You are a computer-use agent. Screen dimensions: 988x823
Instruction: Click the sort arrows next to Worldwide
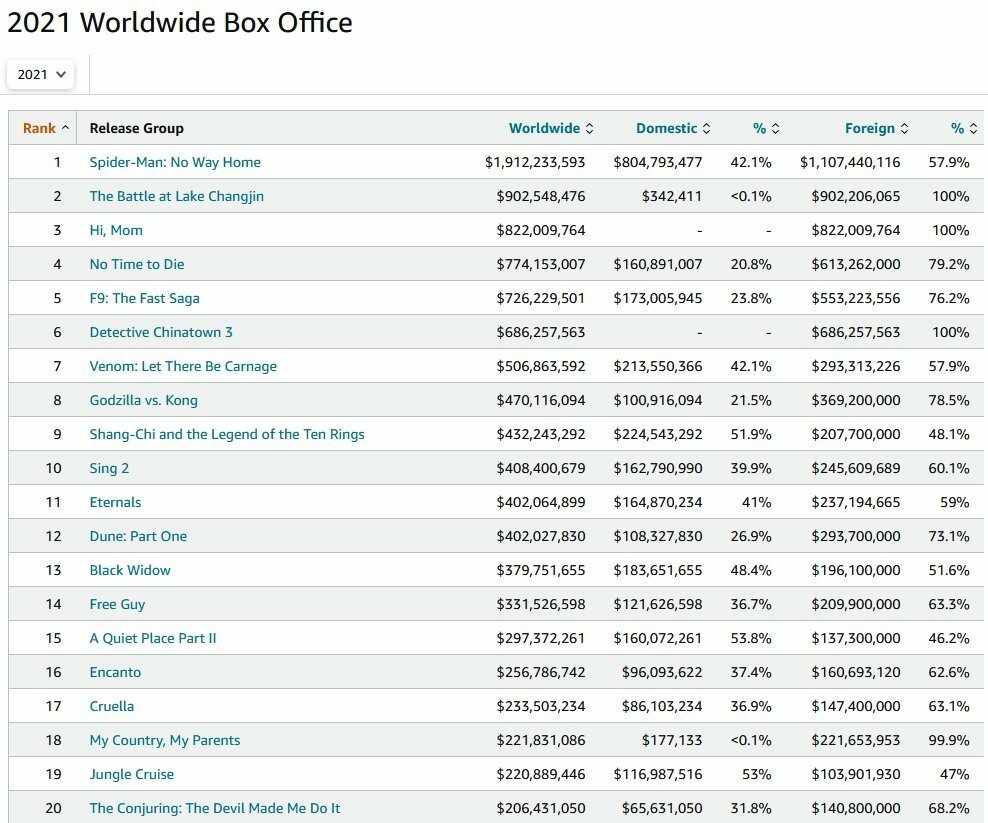coord(589,129)
